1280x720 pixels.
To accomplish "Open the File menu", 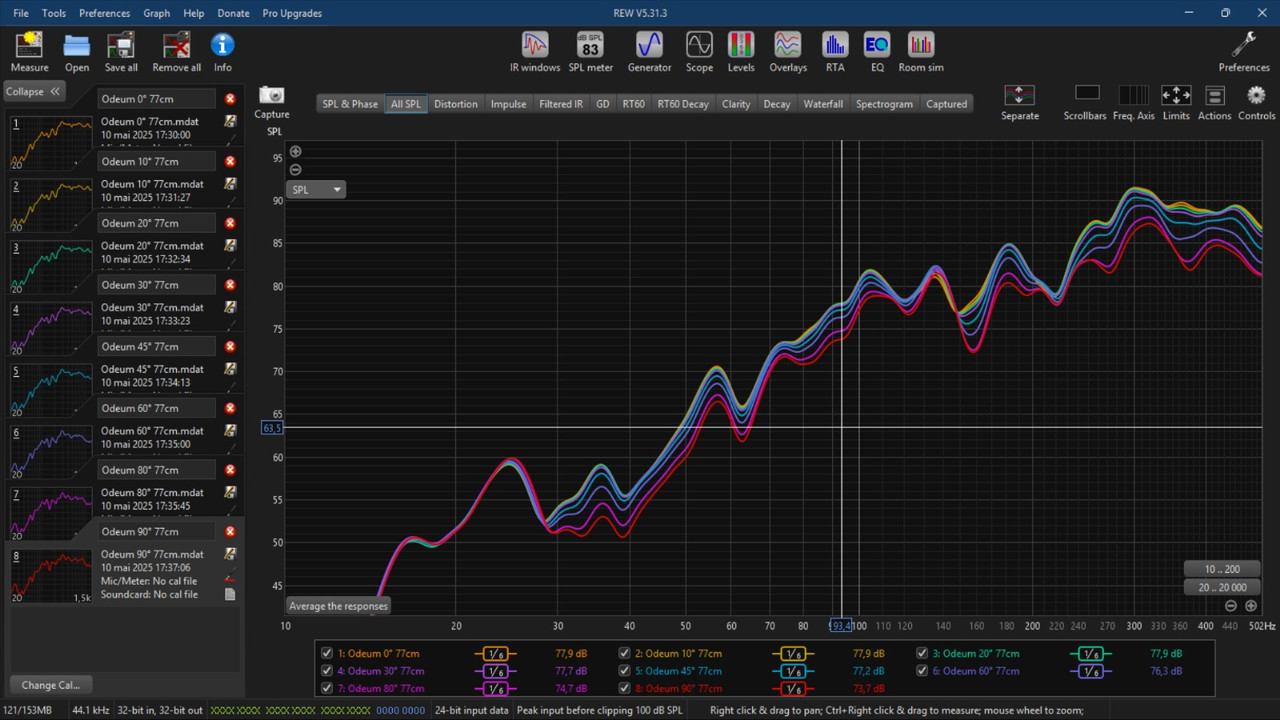I will click(x=21, y=13).
